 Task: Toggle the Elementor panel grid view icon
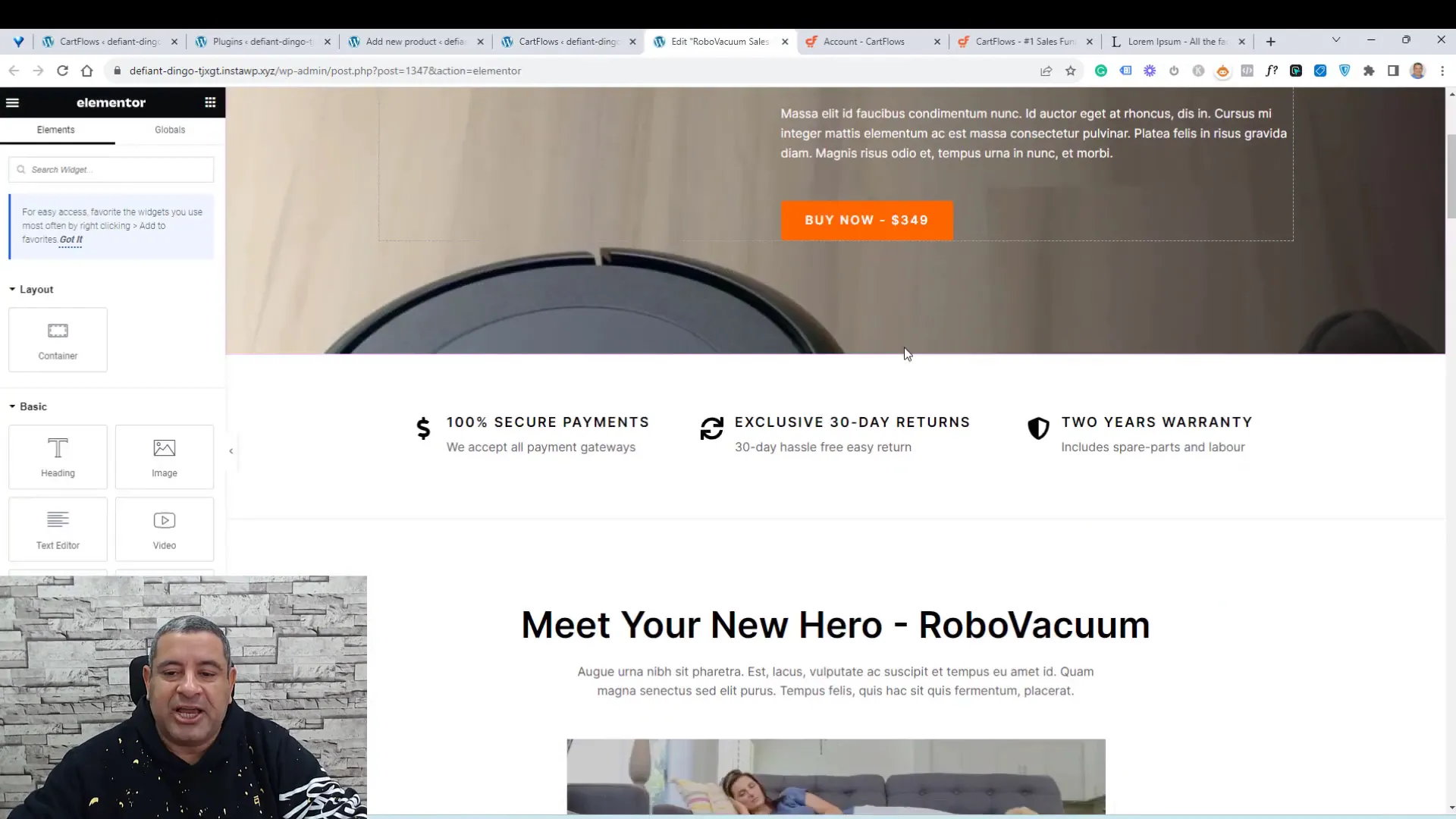(210, 102)
